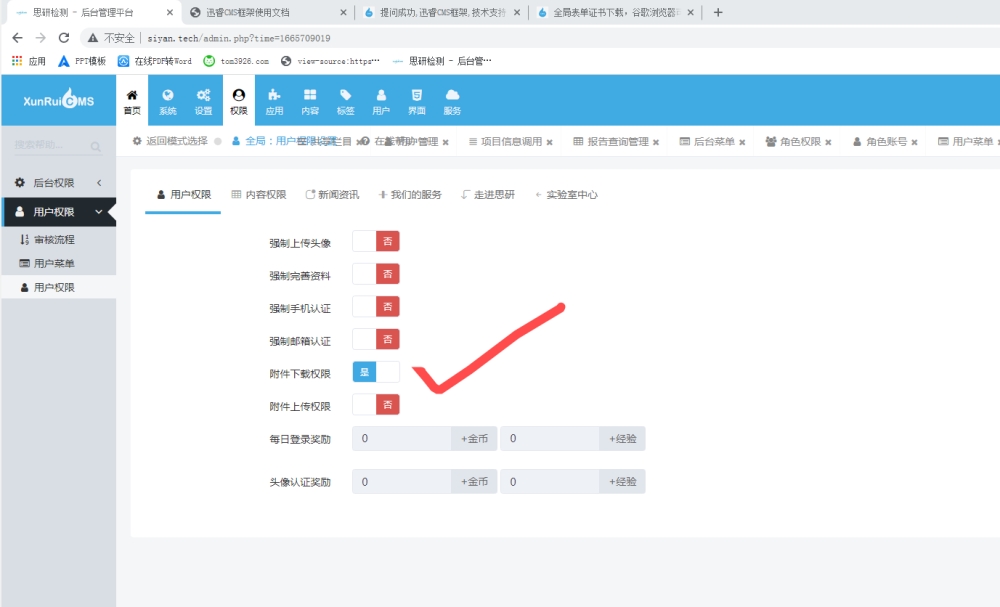Open 用户菜单 in the sidebar
The image size is (1000, 607).
click(59, 263)
